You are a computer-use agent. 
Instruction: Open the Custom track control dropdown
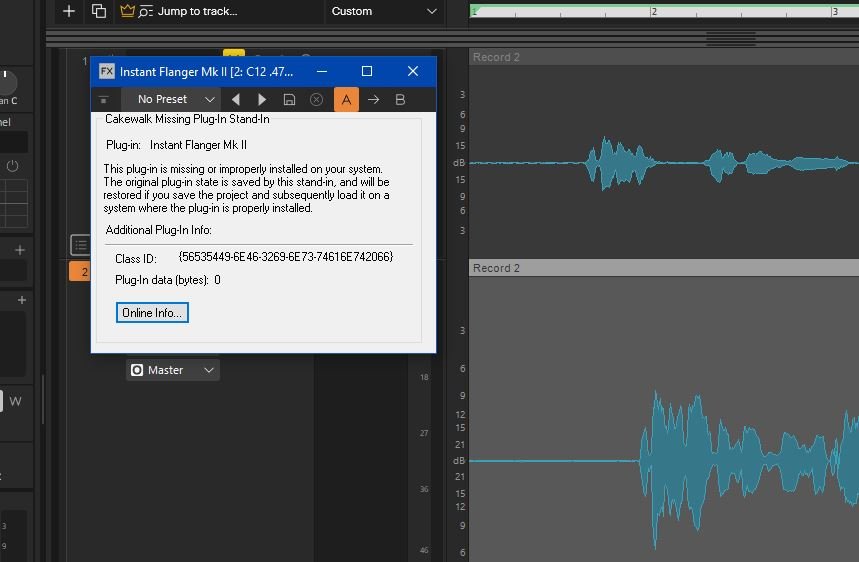[384, 11]
